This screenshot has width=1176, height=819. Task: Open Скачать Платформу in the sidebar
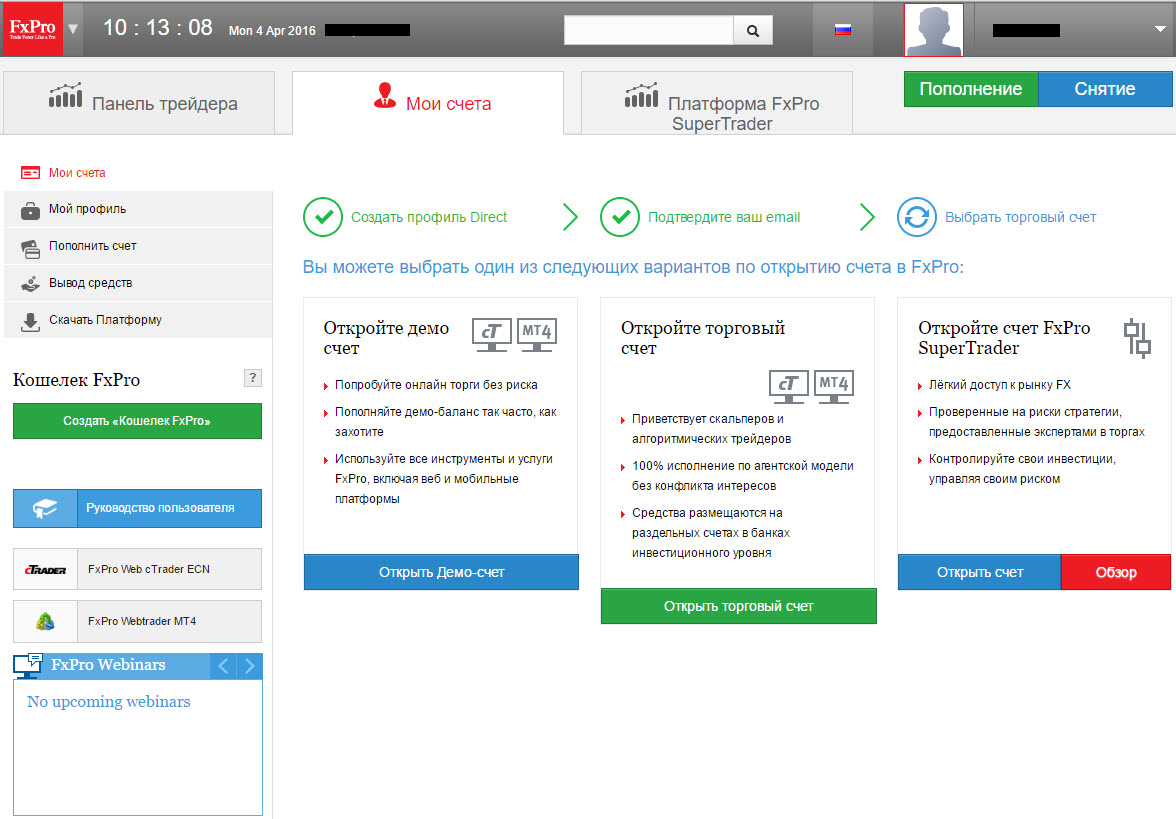point(138,320)
